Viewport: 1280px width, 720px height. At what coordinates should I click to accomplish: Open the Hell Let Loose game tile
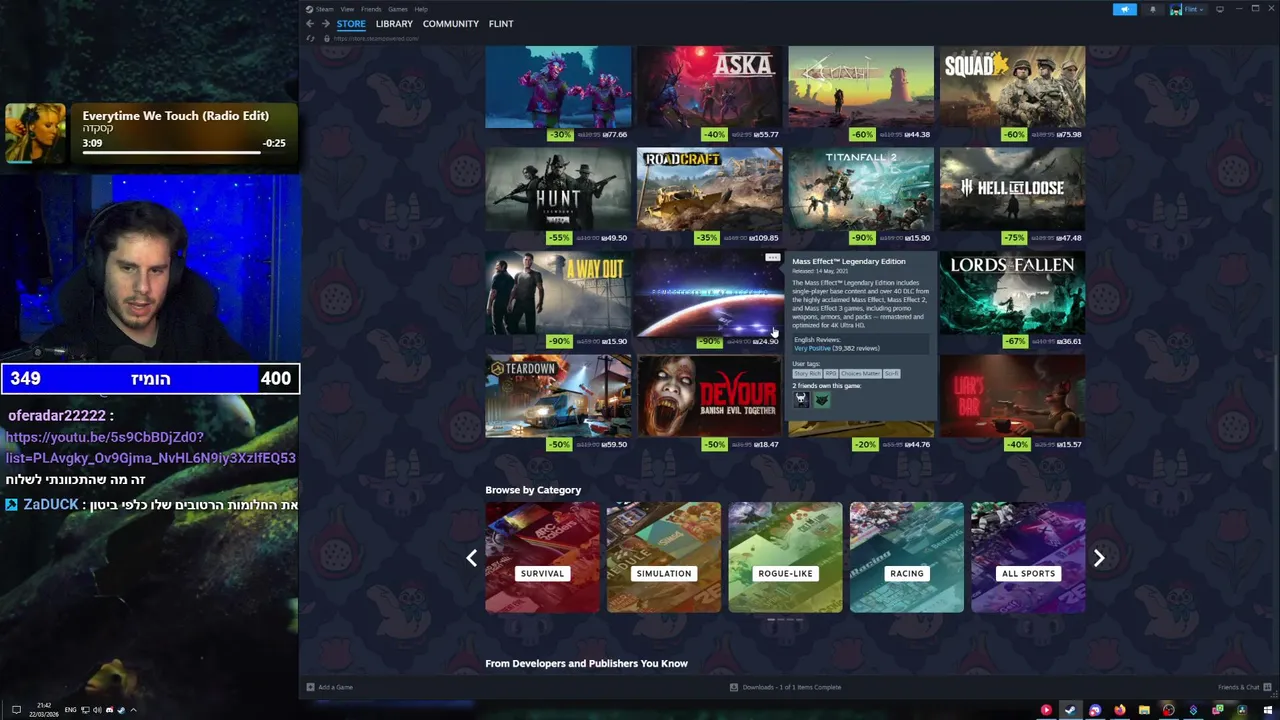1012,190
